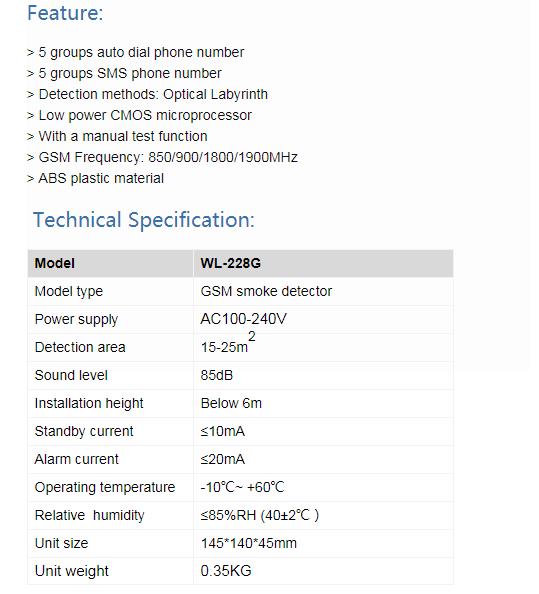Screen dimensions: 539x594
Task: Click the WL-228G model value cell
Action: click(x=323, y=263)
